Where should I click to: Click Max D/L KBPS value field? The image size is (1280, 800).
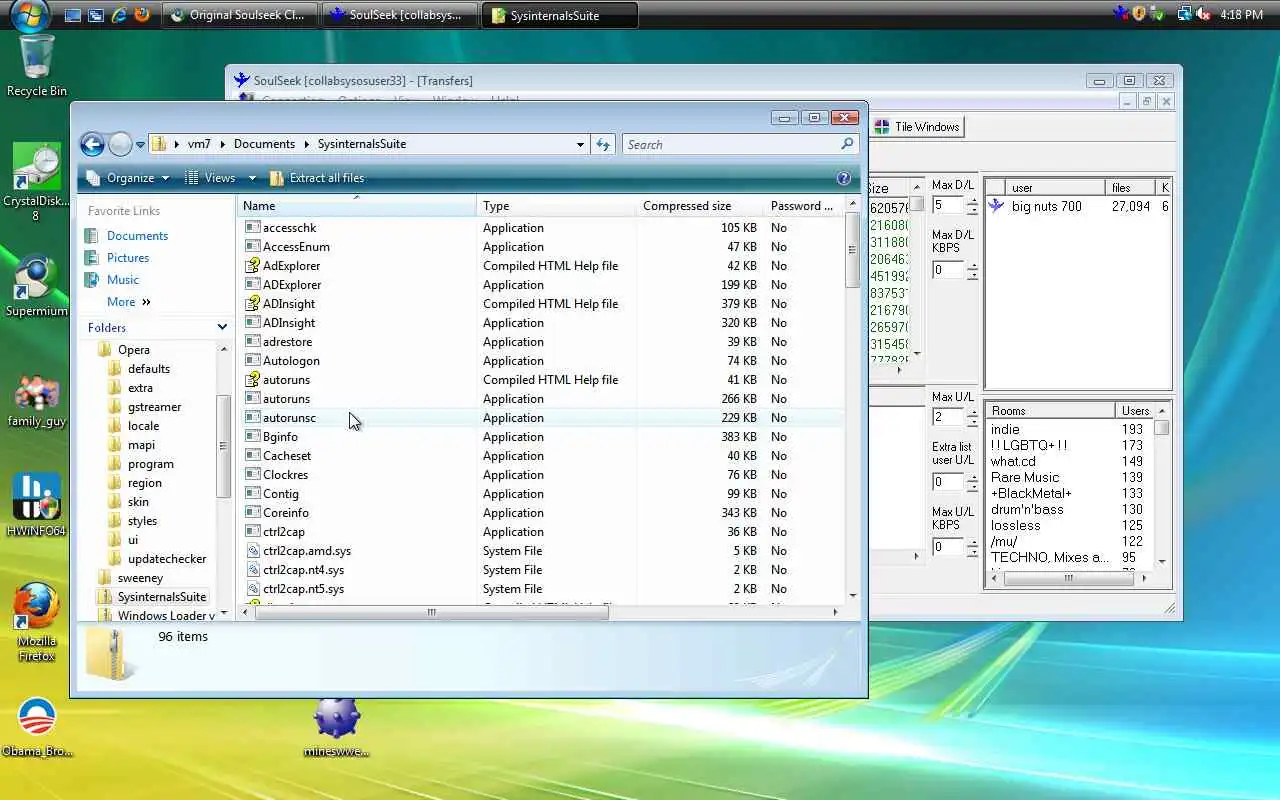(x=948, y=270)
